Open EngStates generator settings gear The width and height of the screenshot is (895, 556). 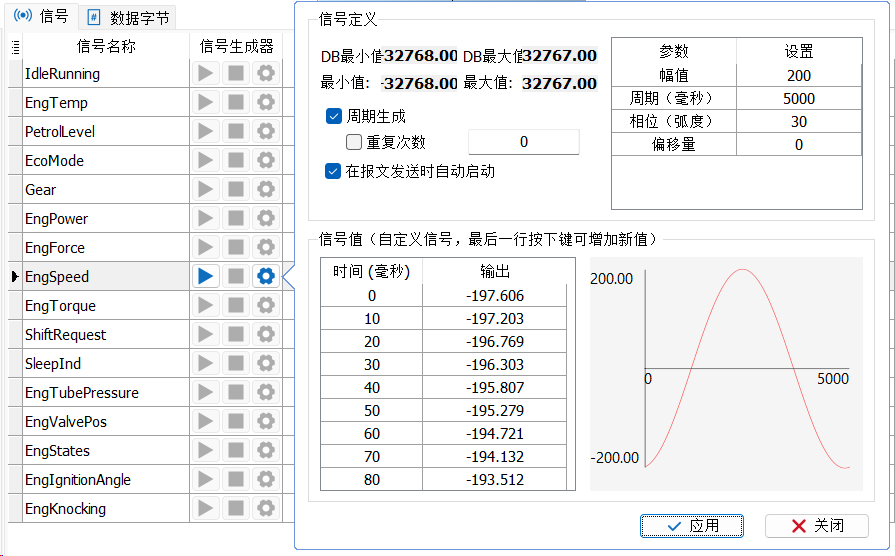(x=266, y=450)
